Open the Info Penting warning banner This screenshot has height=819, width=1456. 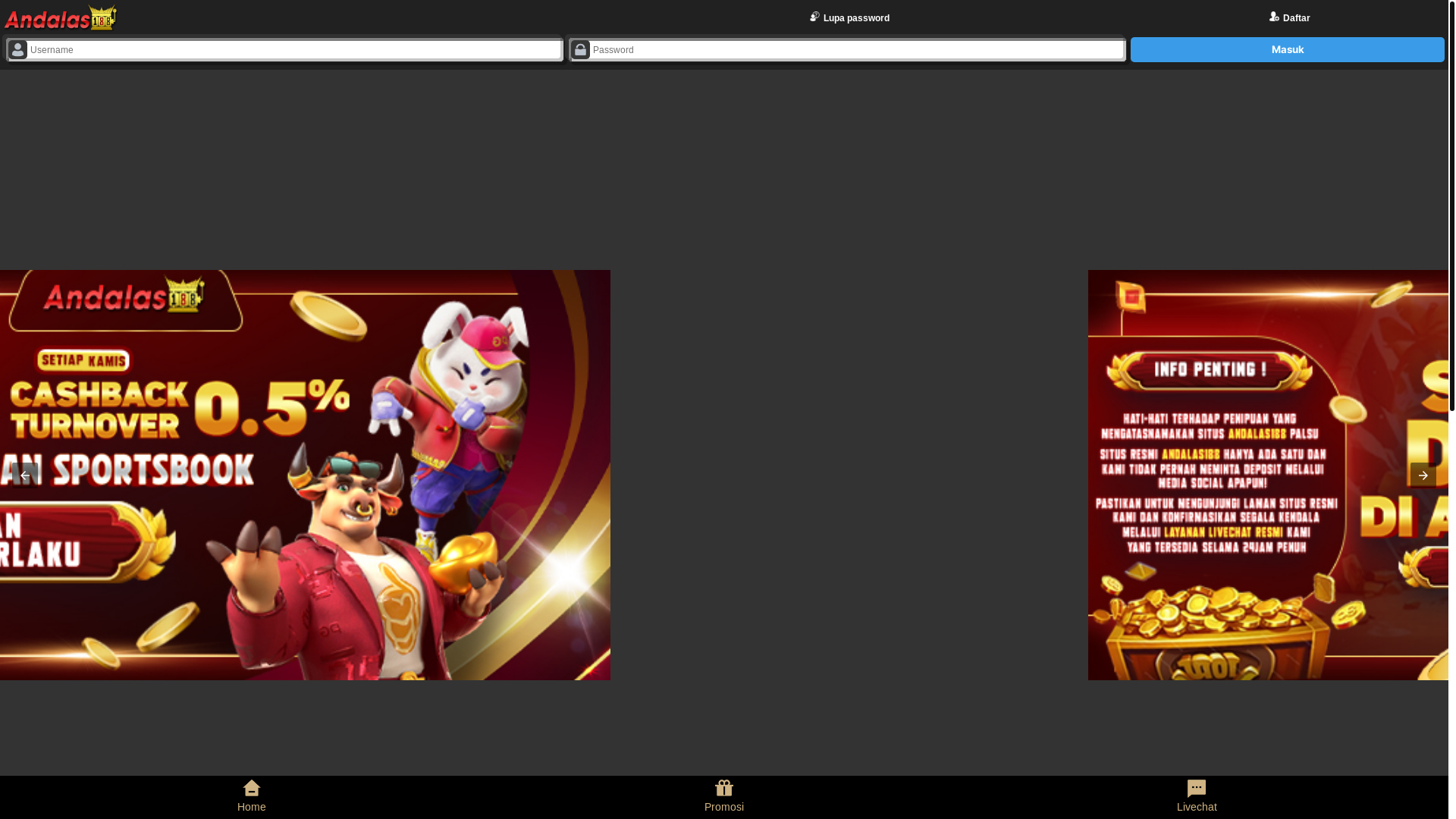[1268, 475]
